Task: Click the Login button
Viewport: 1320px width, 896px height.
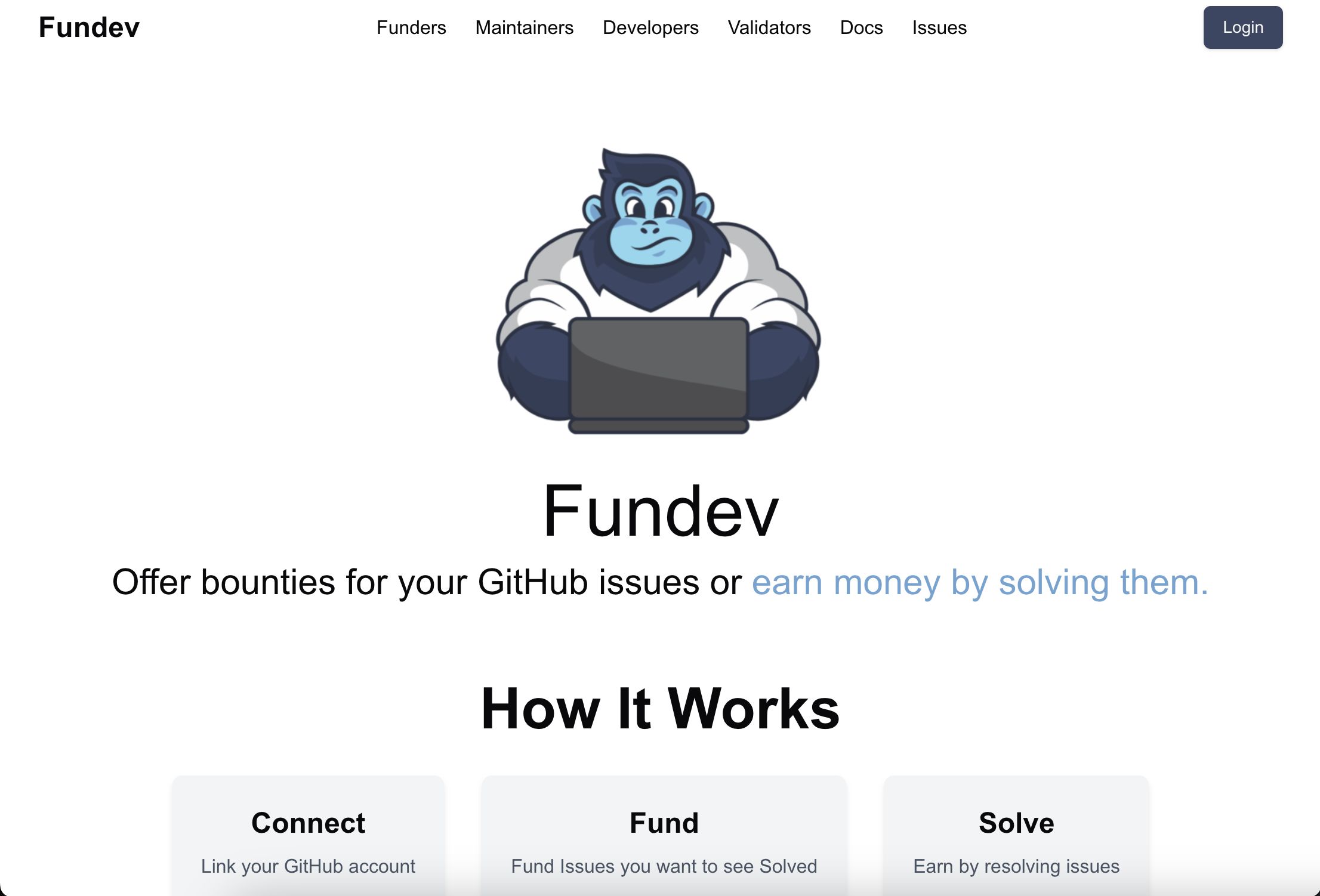Action: tap(1242, 27)
